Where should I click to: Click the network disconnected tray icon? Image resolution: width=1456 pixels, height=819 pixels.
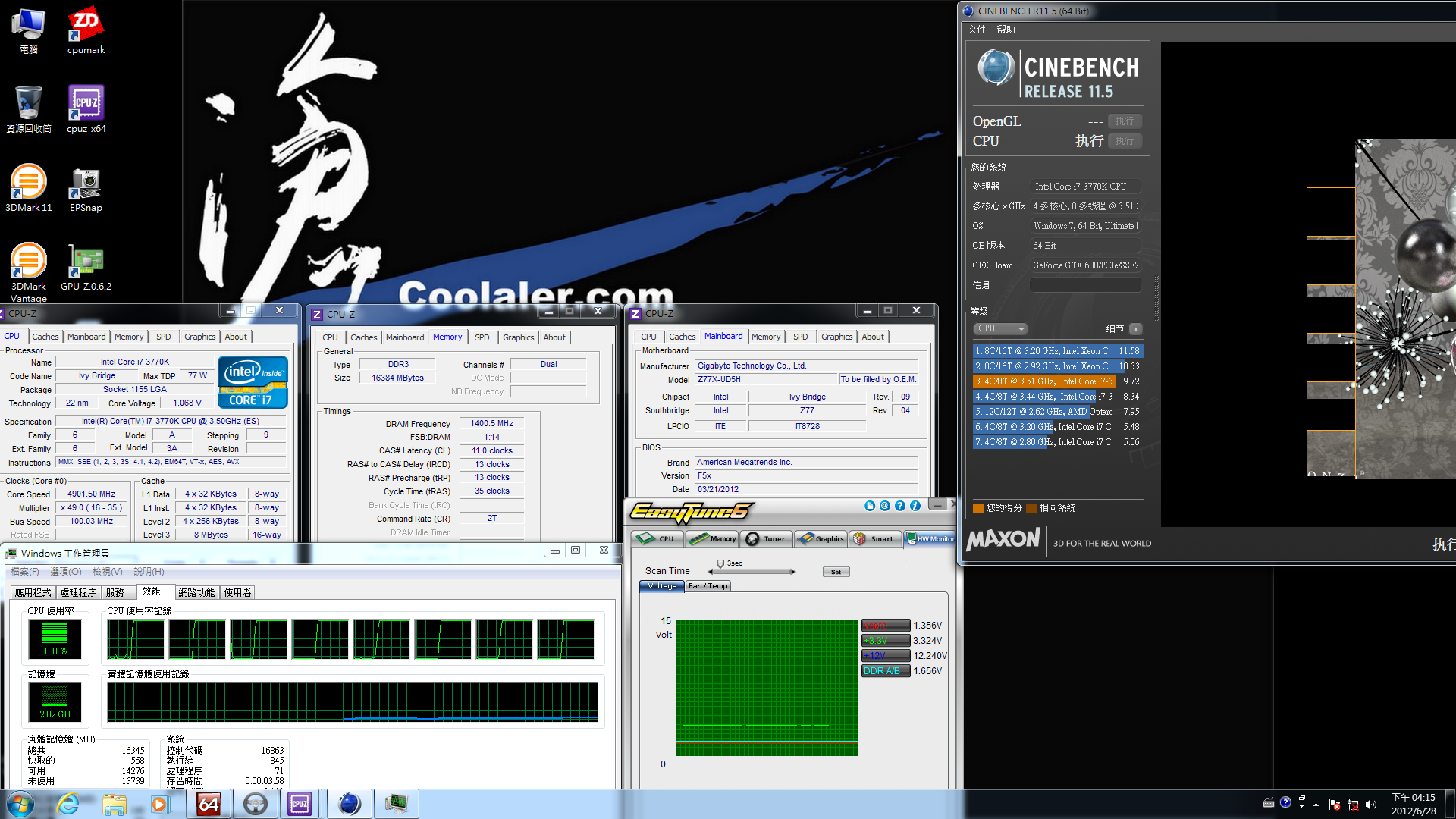tap(1353, 805)
